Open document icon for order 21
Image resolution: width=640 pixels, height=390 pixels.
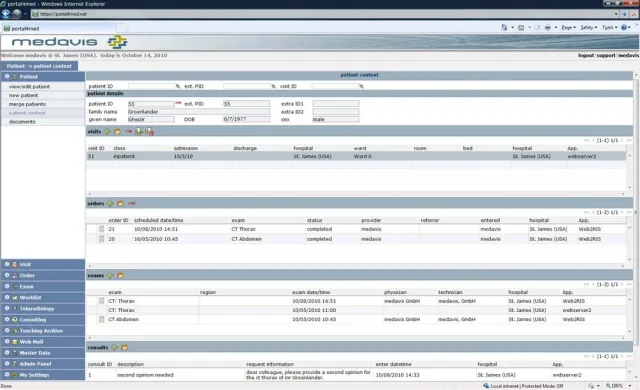click(x=101, y=229)
